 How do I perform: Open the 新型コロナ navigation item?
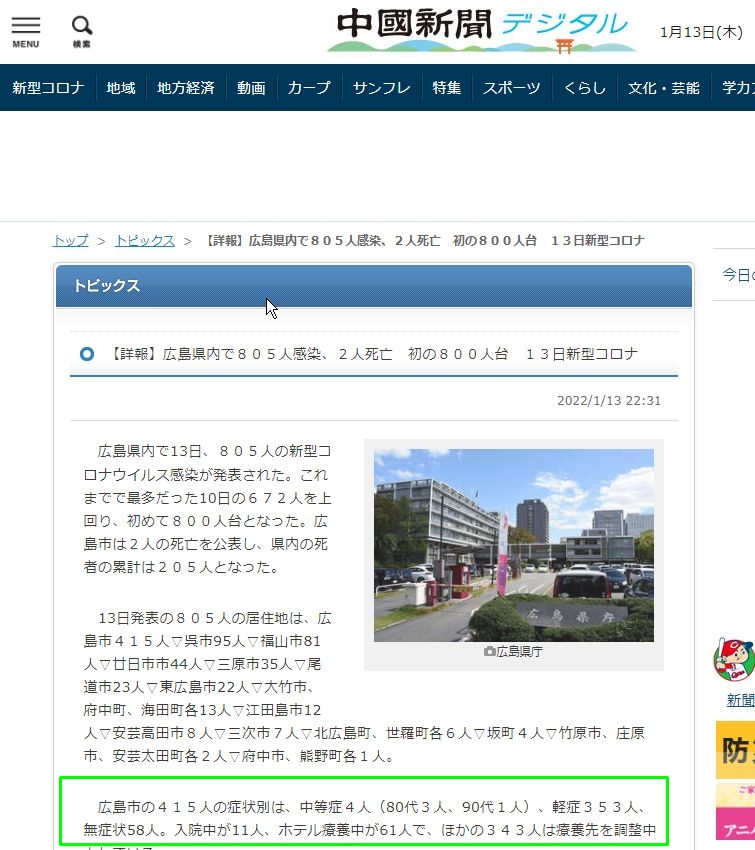[x=47, y=88]
